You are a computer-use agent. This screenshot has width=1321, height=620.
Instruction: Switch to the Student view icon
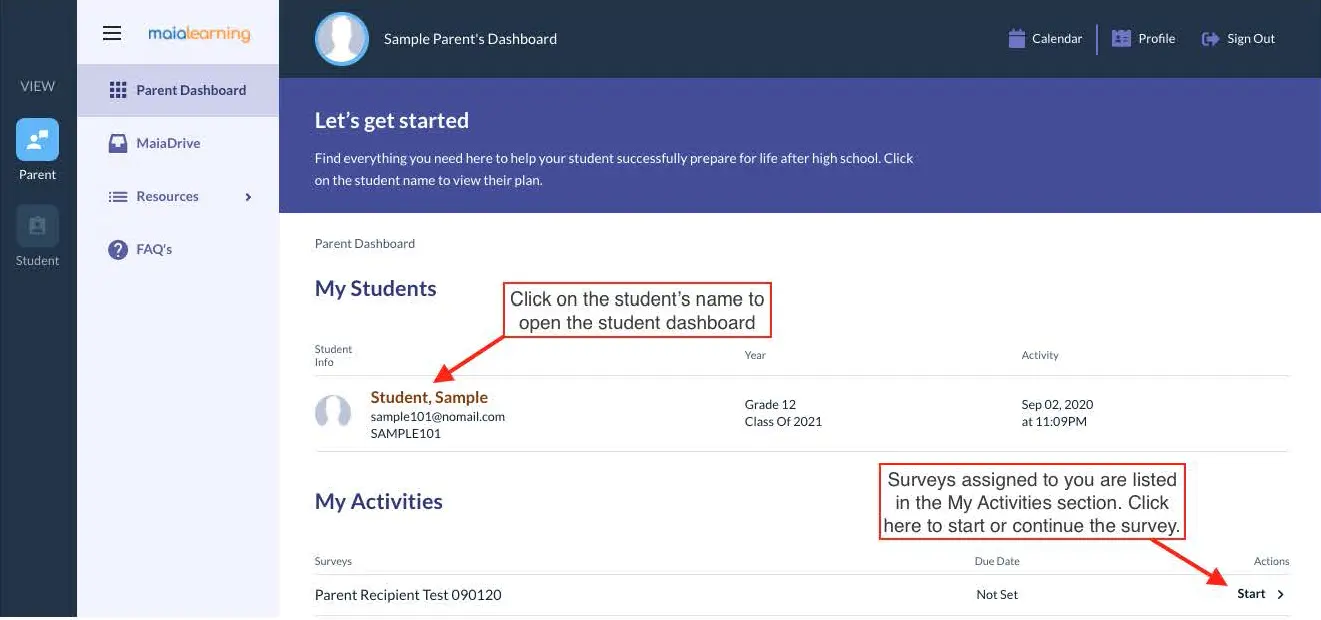tap(37, 226)
